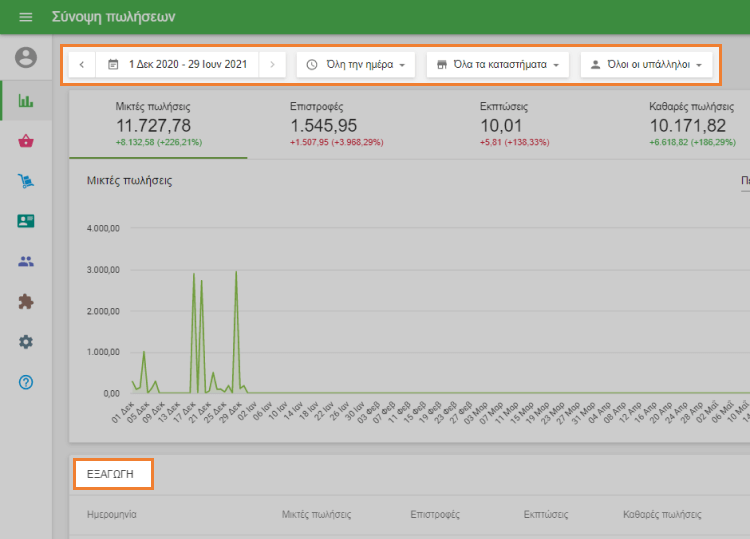Open the customers people icon
750x539 pixels.
pos(26,261)
